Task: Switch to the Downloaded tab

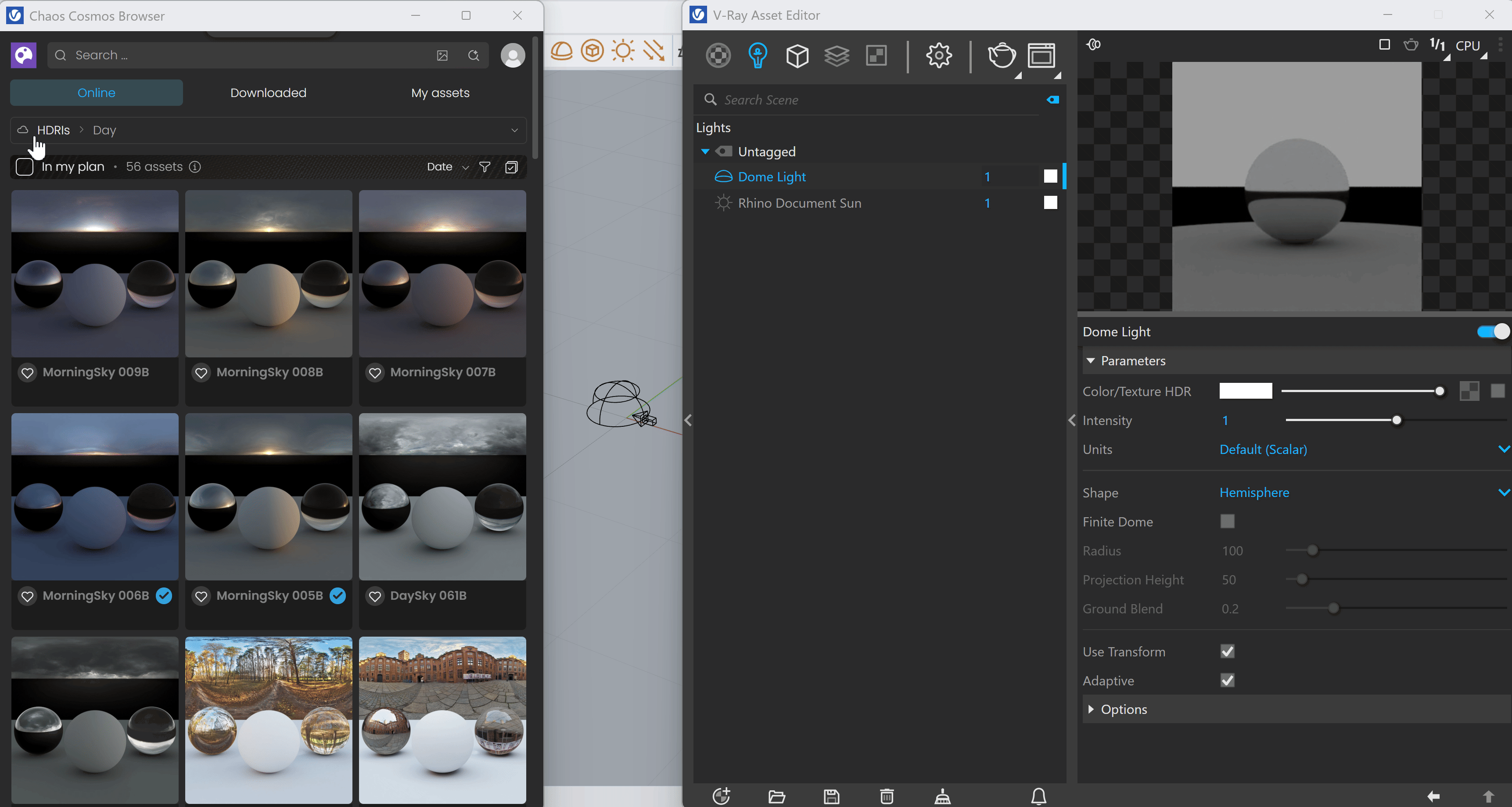Action: coord(268,93)
